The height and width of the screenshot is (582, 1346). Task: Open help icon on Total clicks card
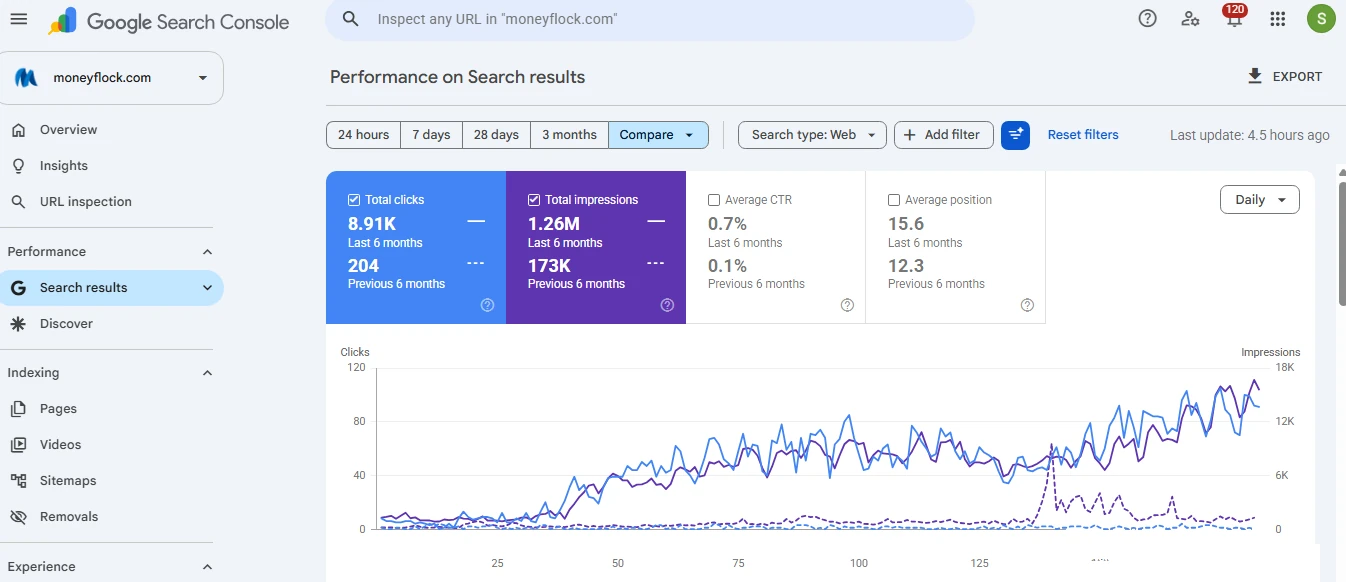click(487, 305)
